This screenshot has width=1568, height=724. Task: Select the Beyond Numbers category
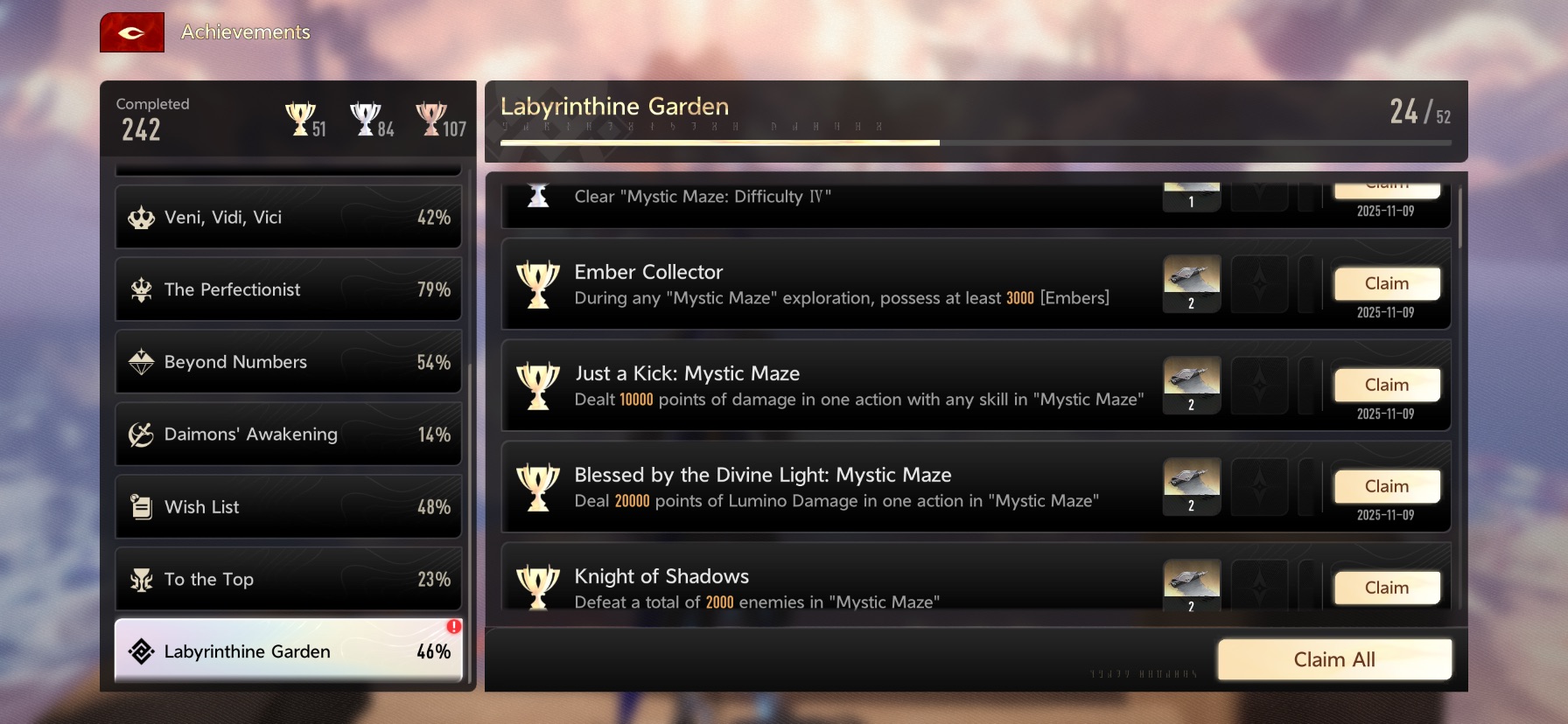click(x=288, y=362)
